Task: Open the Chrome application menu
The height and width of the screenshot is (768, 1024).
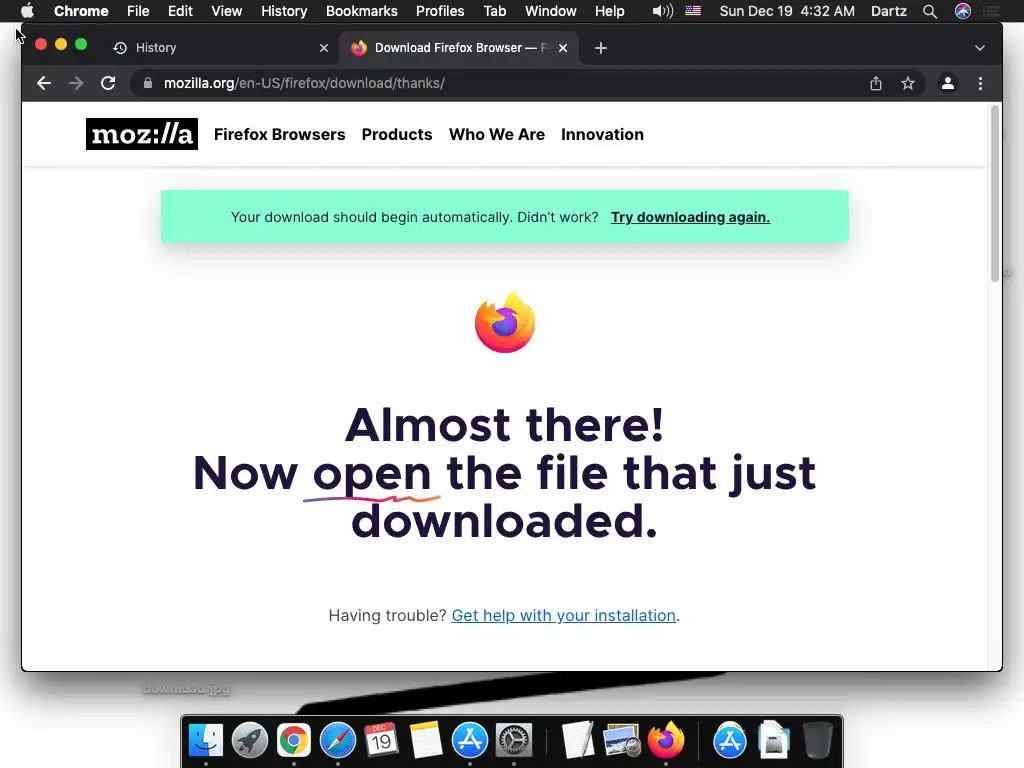Action: pos(81,11)
